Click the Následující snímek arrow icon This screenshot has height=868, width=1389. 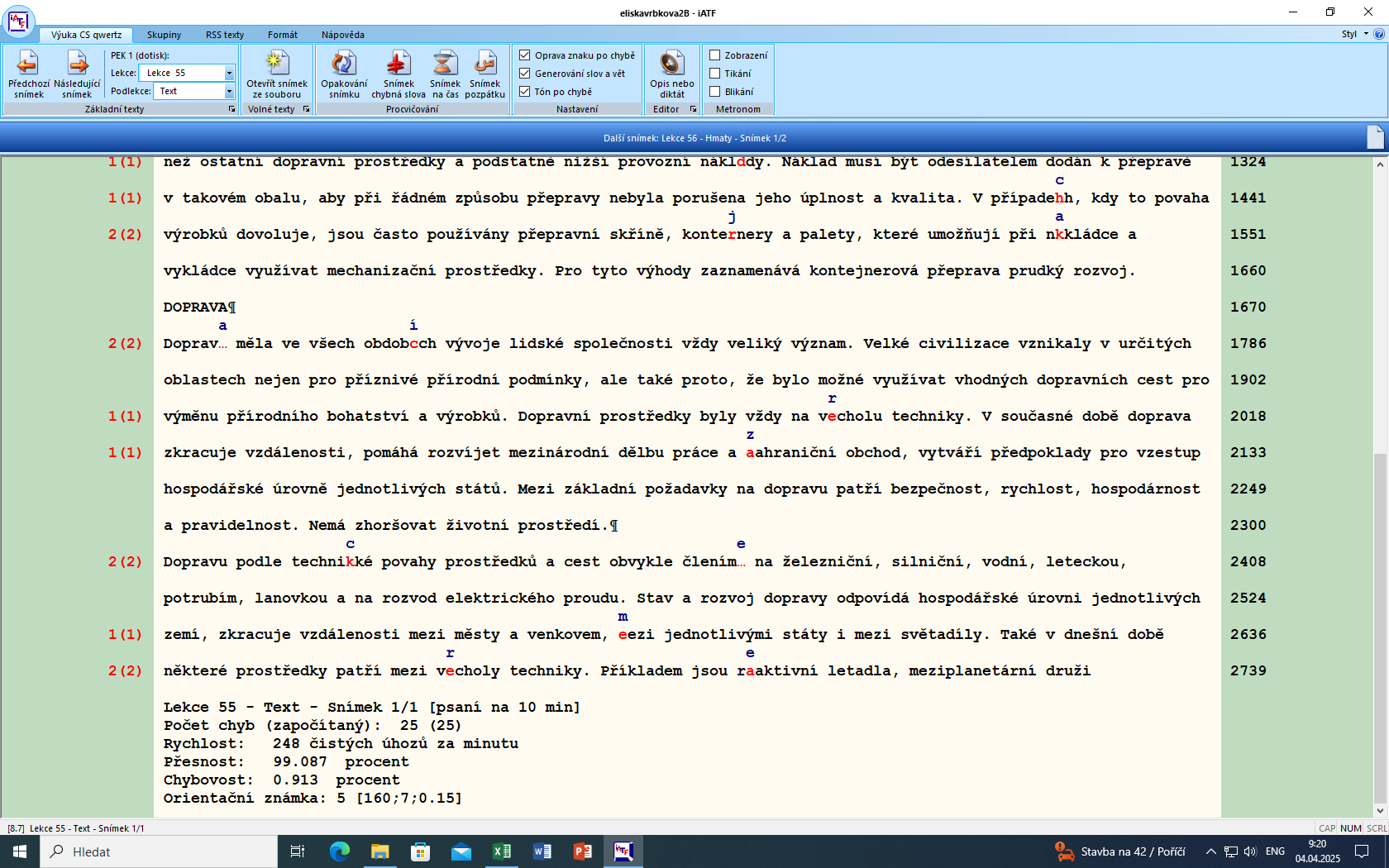pos(77,64)
